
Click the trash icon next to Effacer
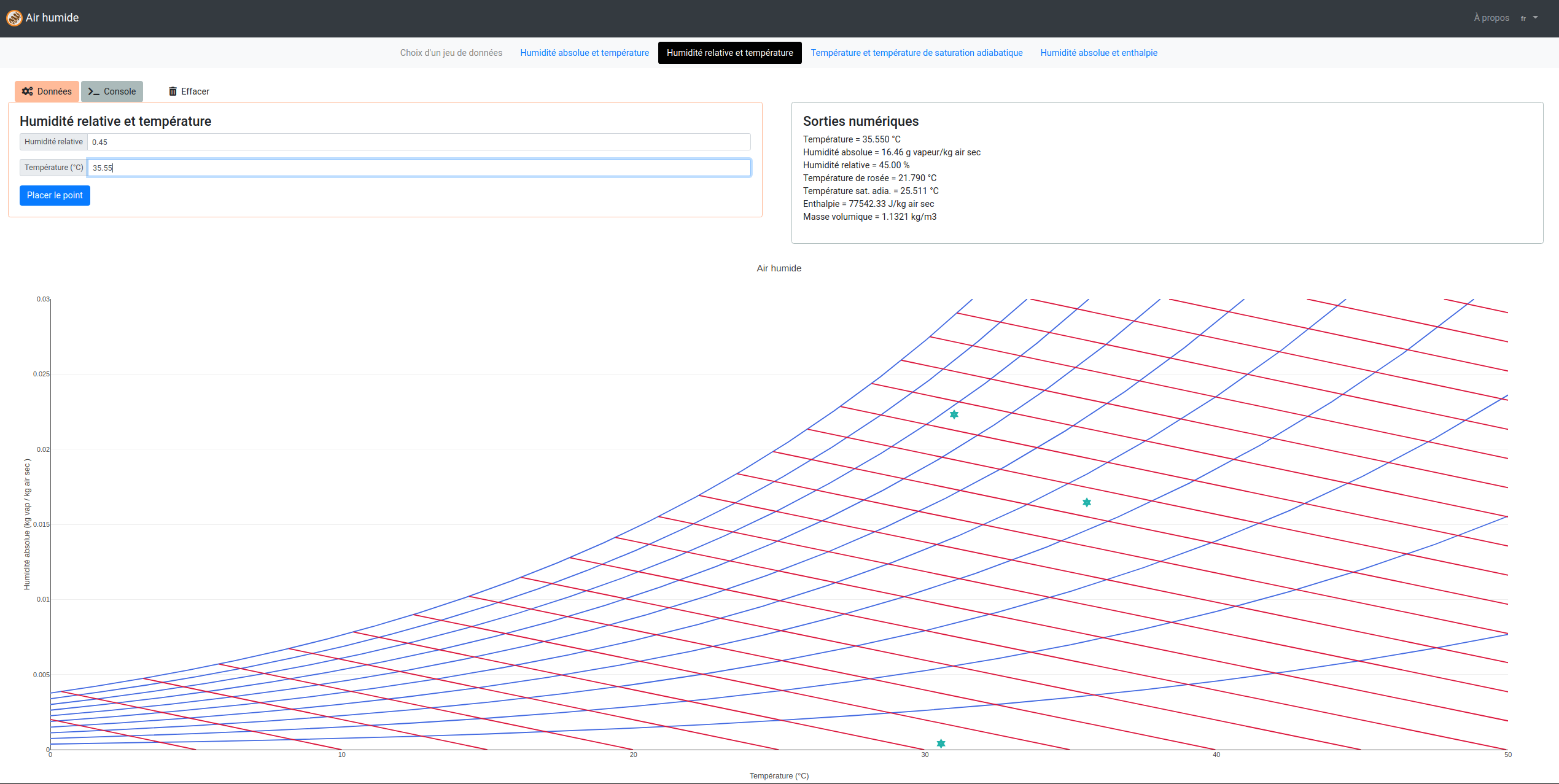(173, 91)
